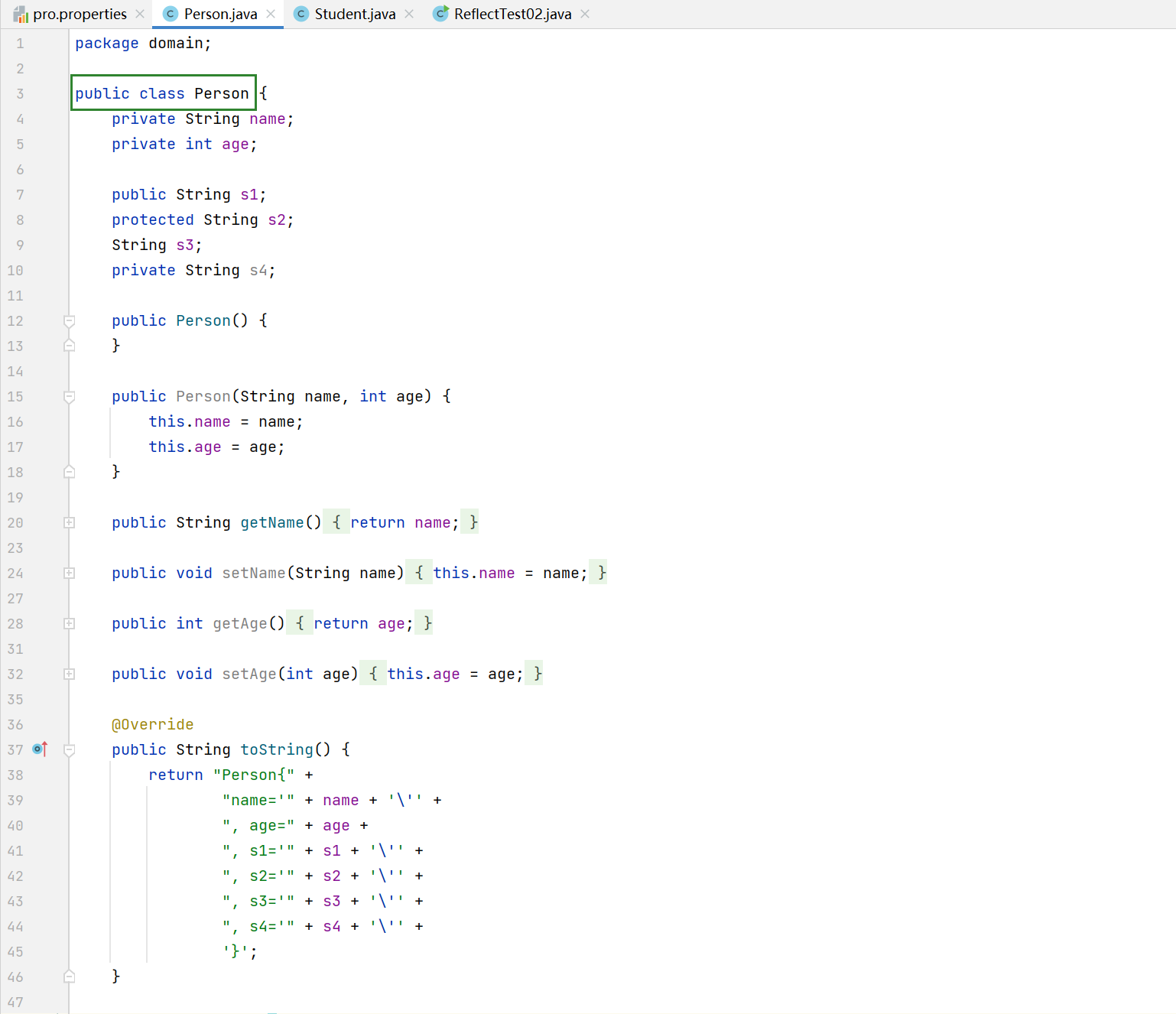Expand the folded getName method
Viewport: 1176px width, 1014px height.
69,523
